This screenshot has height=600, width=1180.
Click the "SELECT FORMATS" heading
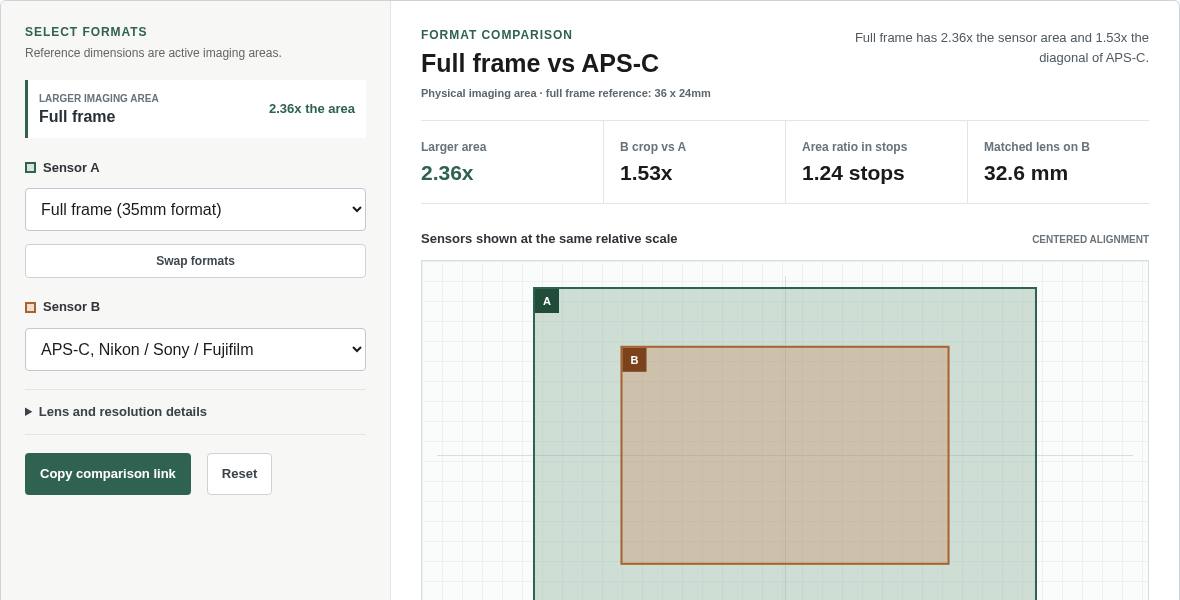tap(86, 32)
